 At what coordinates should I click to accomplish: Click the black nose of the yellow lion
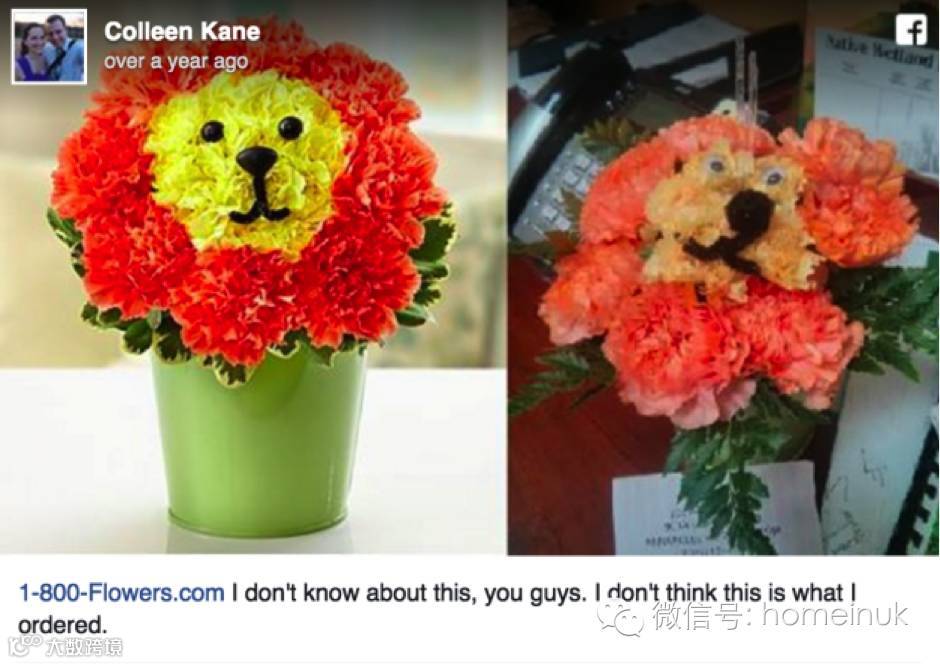click(x=256, y=159)
